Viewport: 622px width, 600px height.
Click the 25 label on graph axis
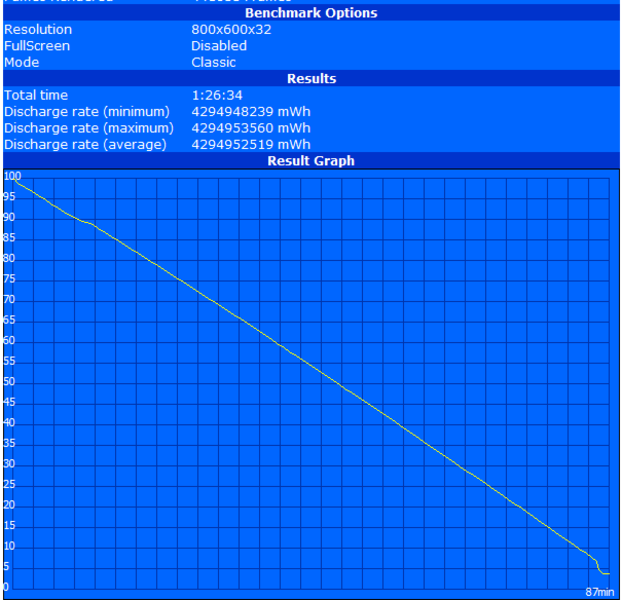[x=9, y=484]
